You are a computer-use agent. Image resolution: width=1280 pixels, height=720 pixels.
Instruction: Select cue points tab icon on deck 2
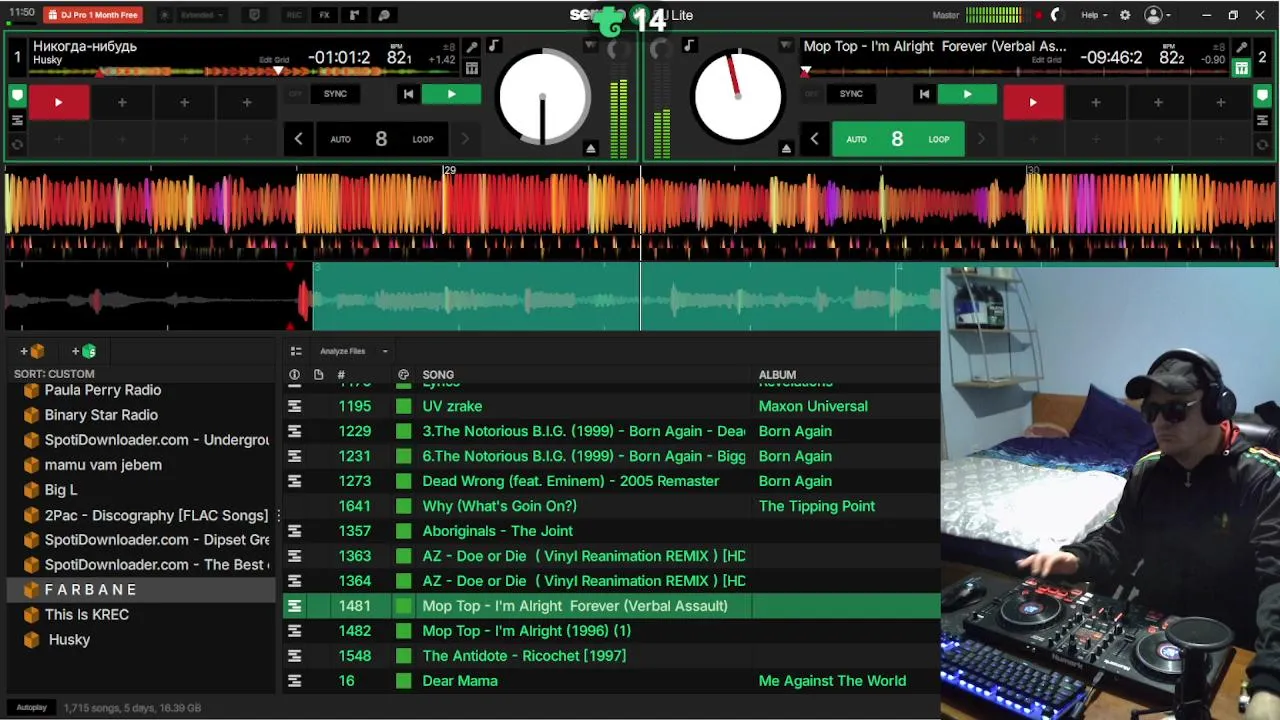click(1262, 96)
